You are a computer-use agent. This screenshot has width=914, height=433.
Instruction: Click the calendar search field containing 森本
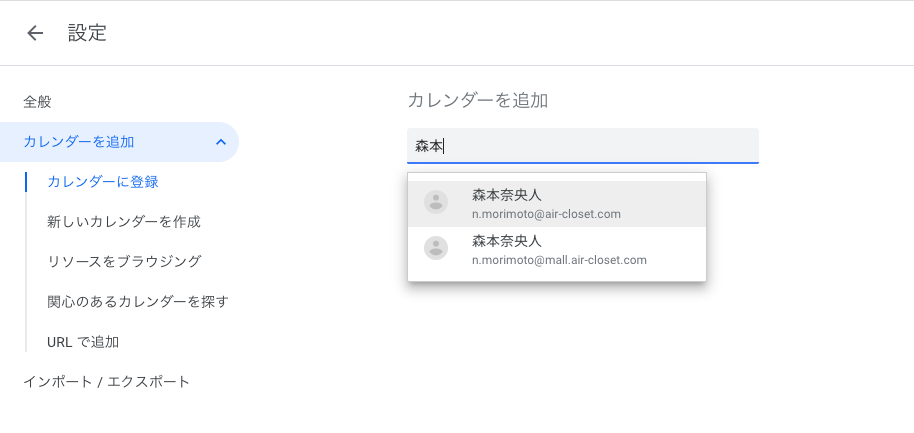click(x=582, y=146)
